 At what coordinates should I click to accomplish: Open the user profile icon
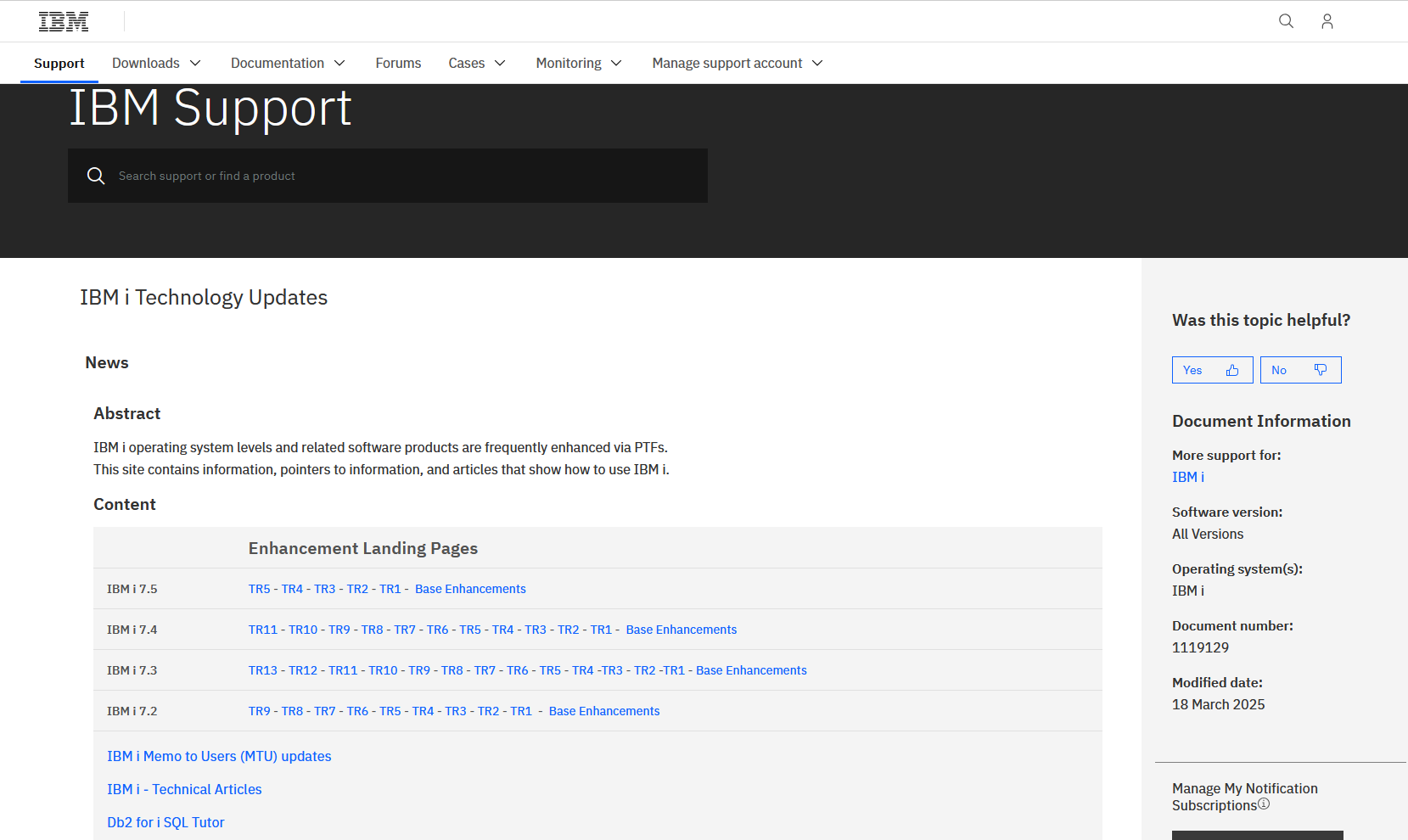[x=1327, y=21]
